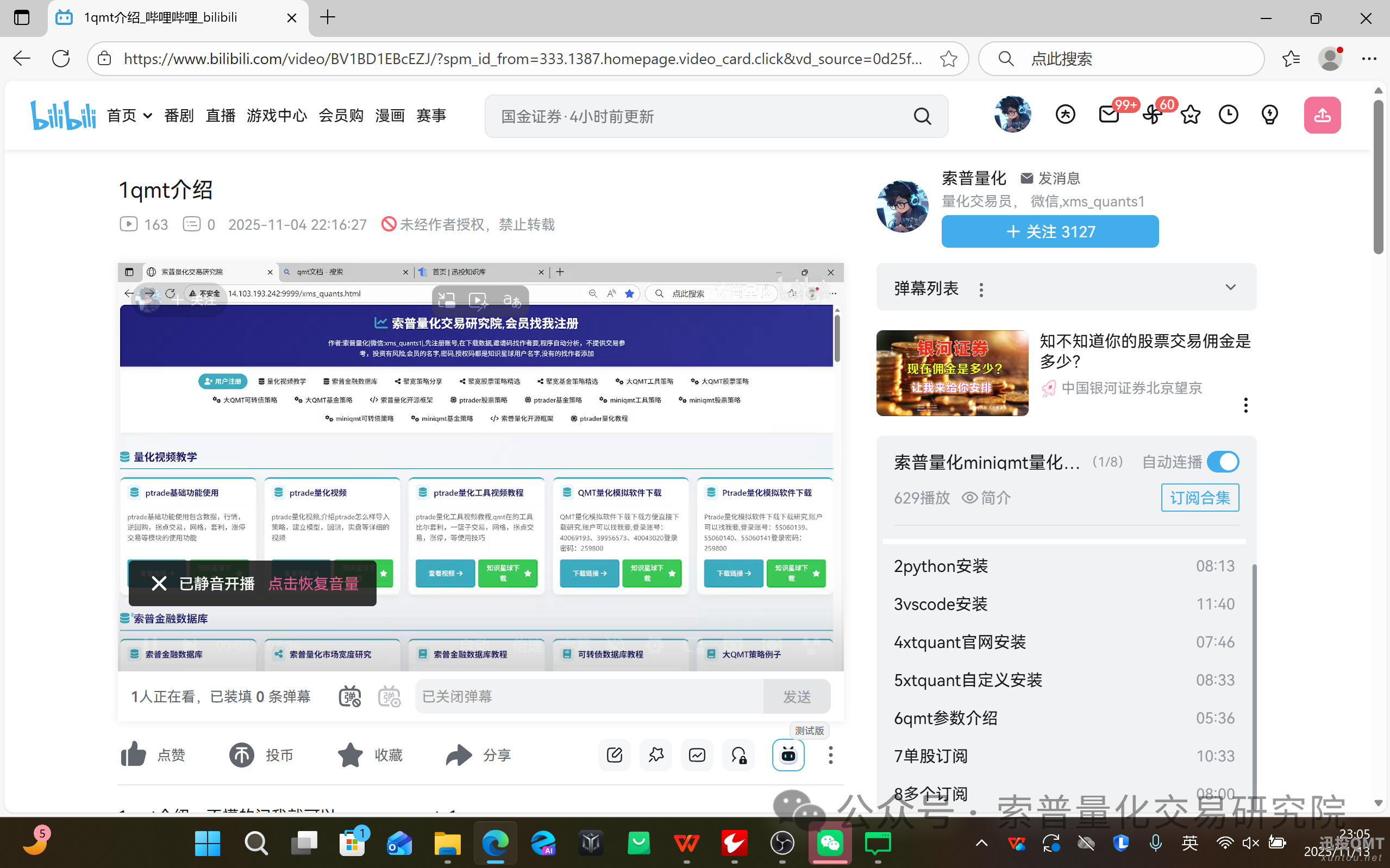Select 直播 in the top navigation
Viewport: 1390px width, 868px height.
(x=220, y=115)
